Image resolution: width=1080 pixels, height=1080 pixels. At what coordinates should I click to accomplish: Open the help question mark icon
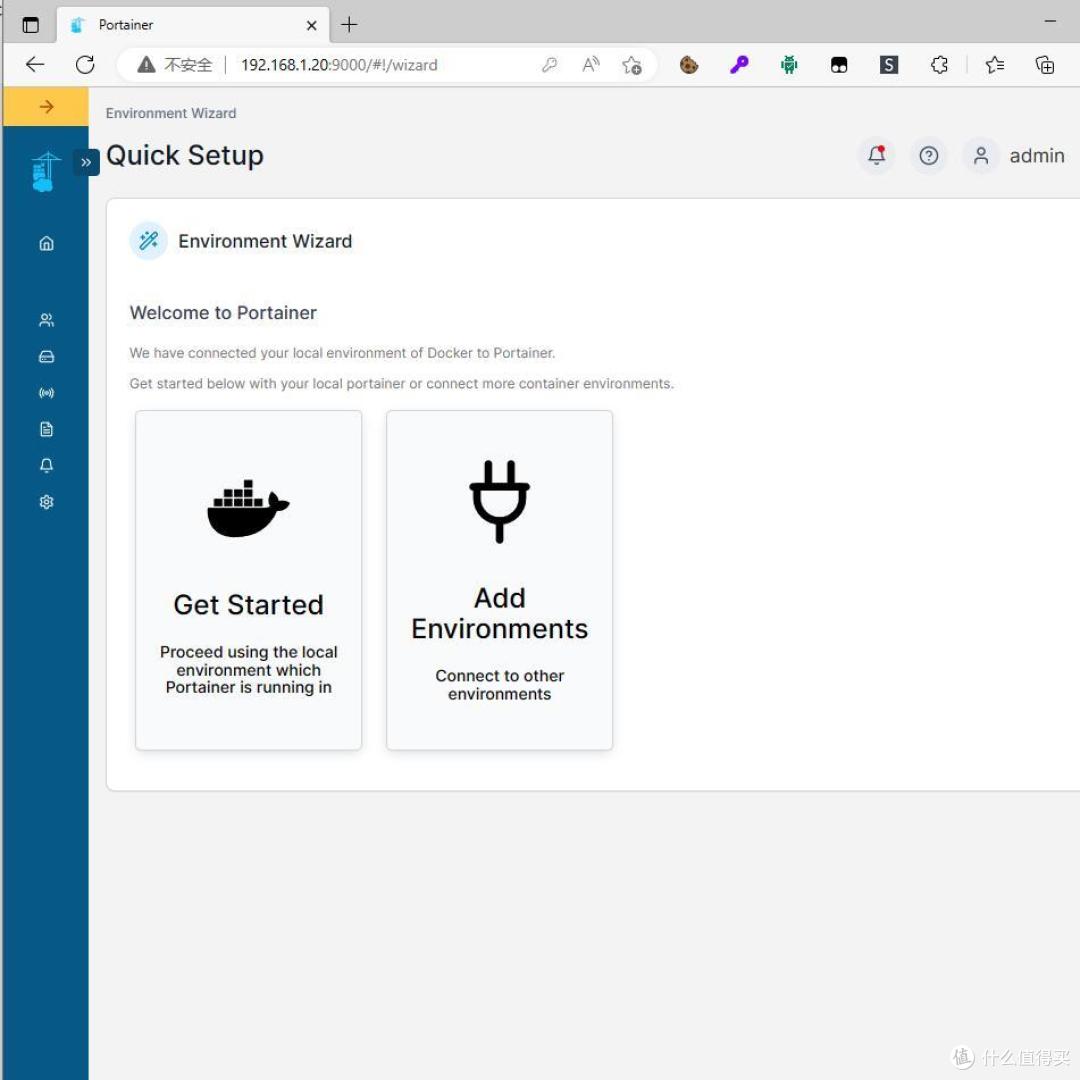[929, 156]
